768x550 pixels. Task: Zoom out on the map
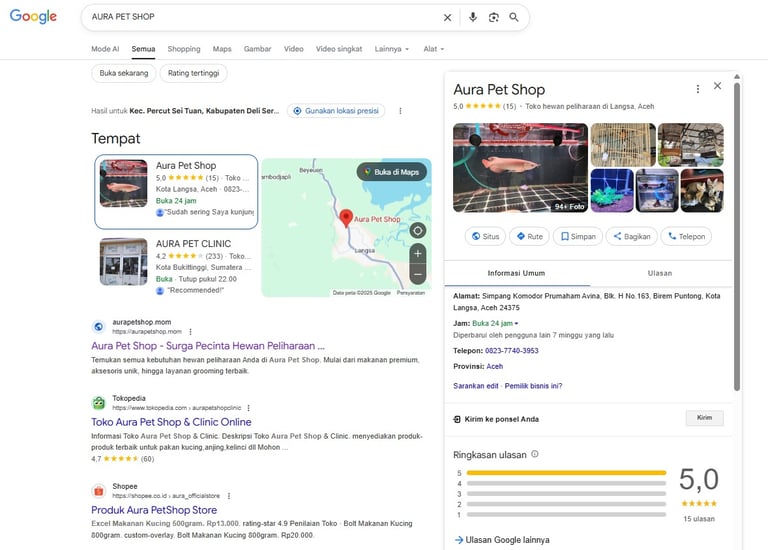point(417,274)
